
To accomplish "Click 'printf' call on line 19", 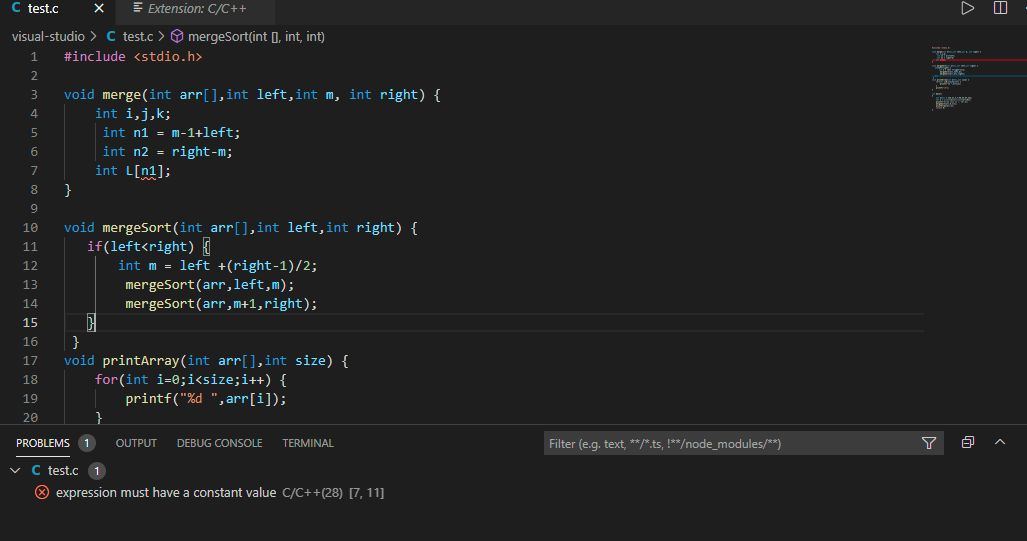I will point(149,399).
